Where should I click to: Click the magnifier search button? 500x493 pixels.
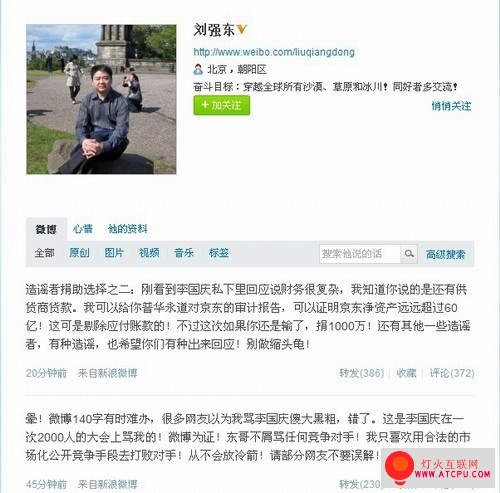pyautogui.click(x=409, y=254)
